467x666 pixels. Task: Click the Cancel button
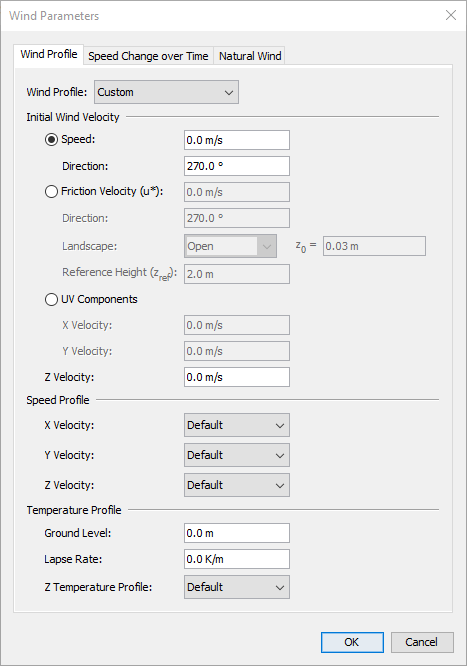click(422, 642)
